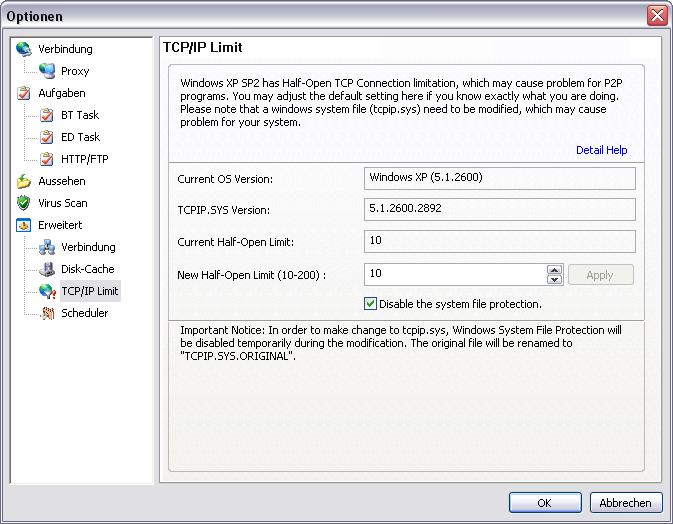673x524 pixels.
Task: Click the clipboard icon beside Aufgaben
Action: (x=24, y=93)
